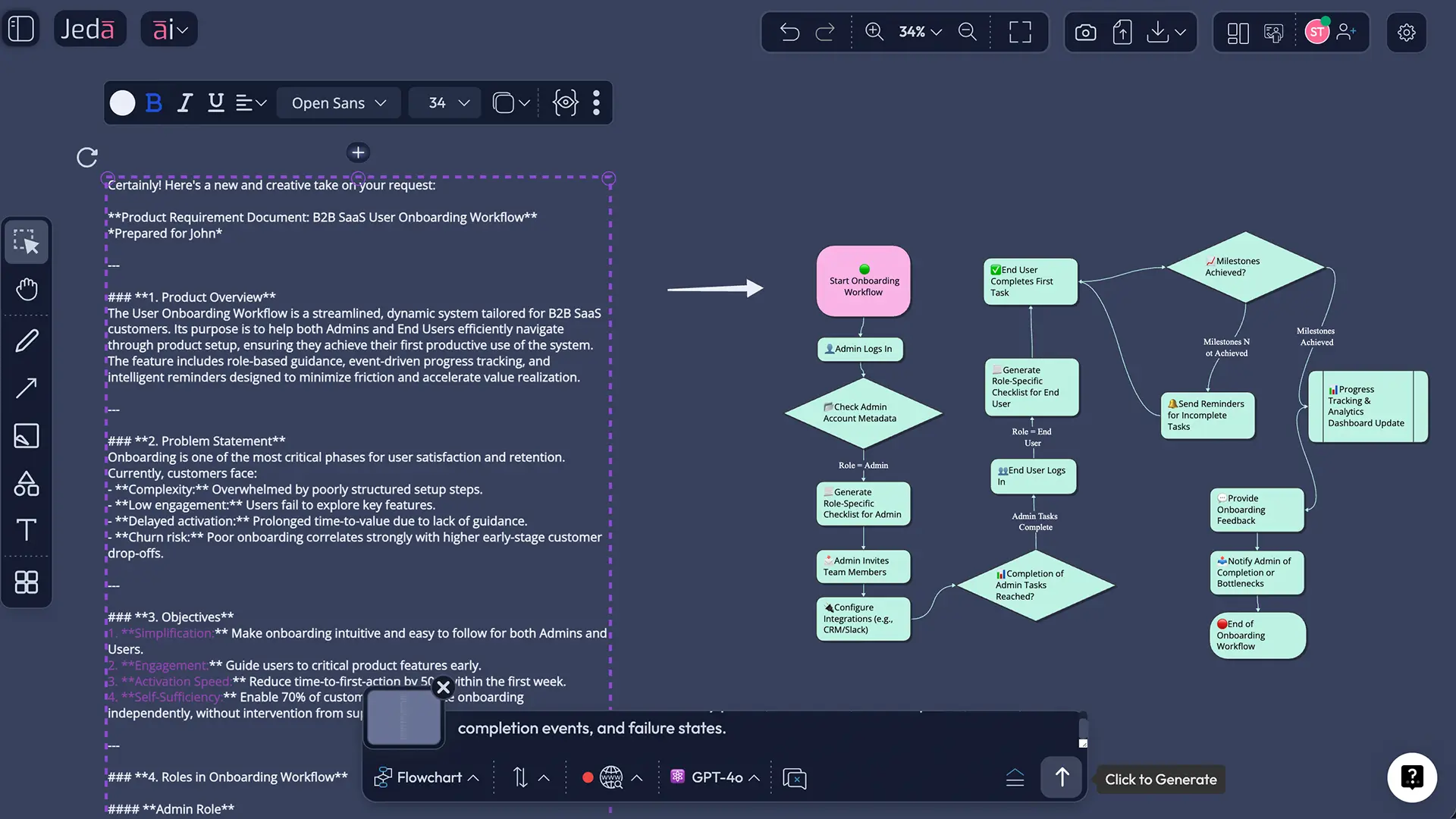Click the download icon

(x=1157, y=32)
